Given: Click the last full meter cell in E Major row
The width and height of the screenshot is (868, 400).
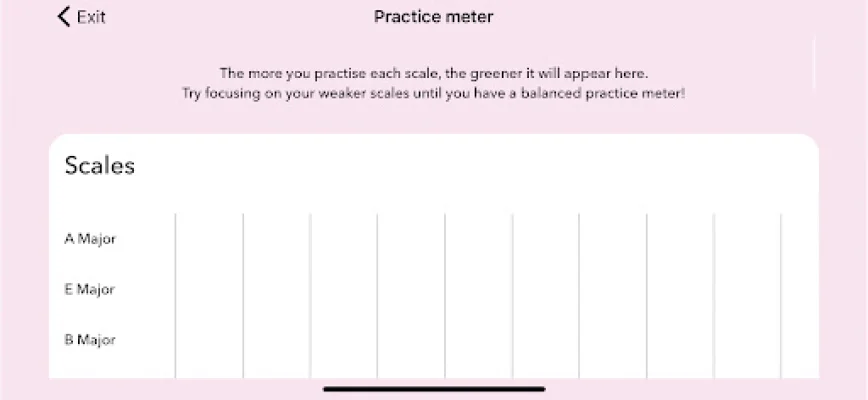Looking at the screenshot, I should coord(747,290).
